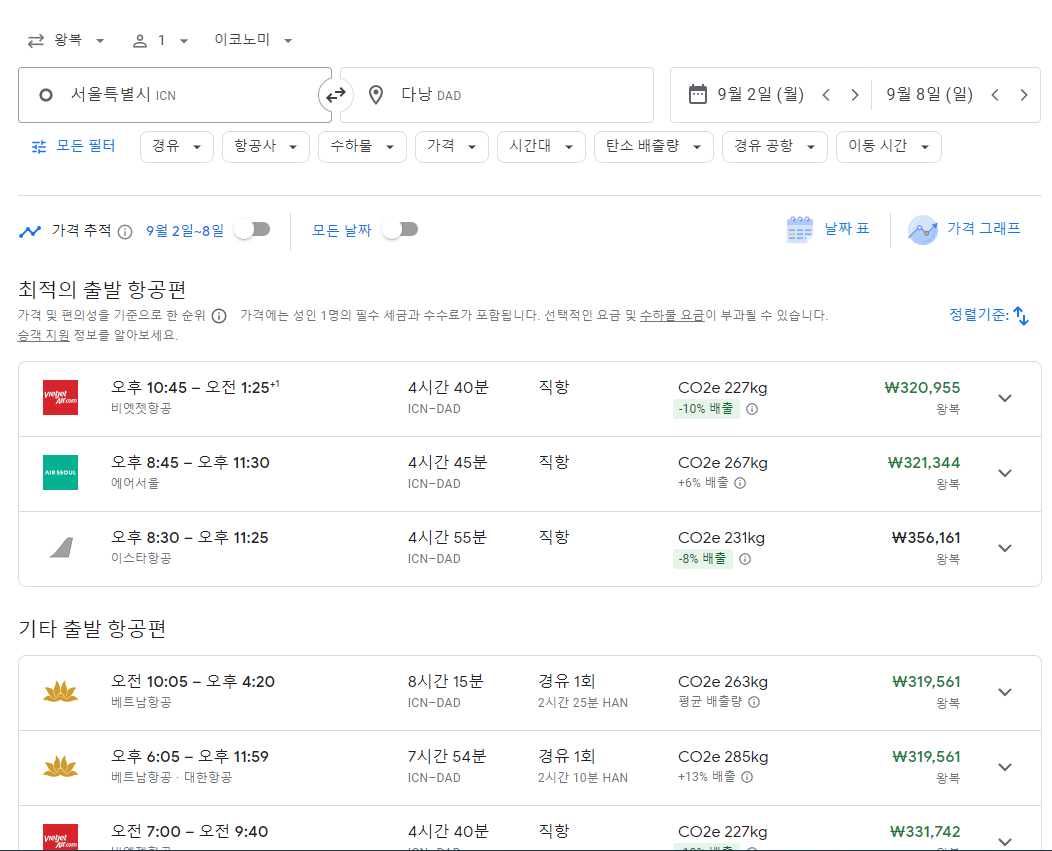
Task: Swap origin and destination airports
Action: coord(334,94)
